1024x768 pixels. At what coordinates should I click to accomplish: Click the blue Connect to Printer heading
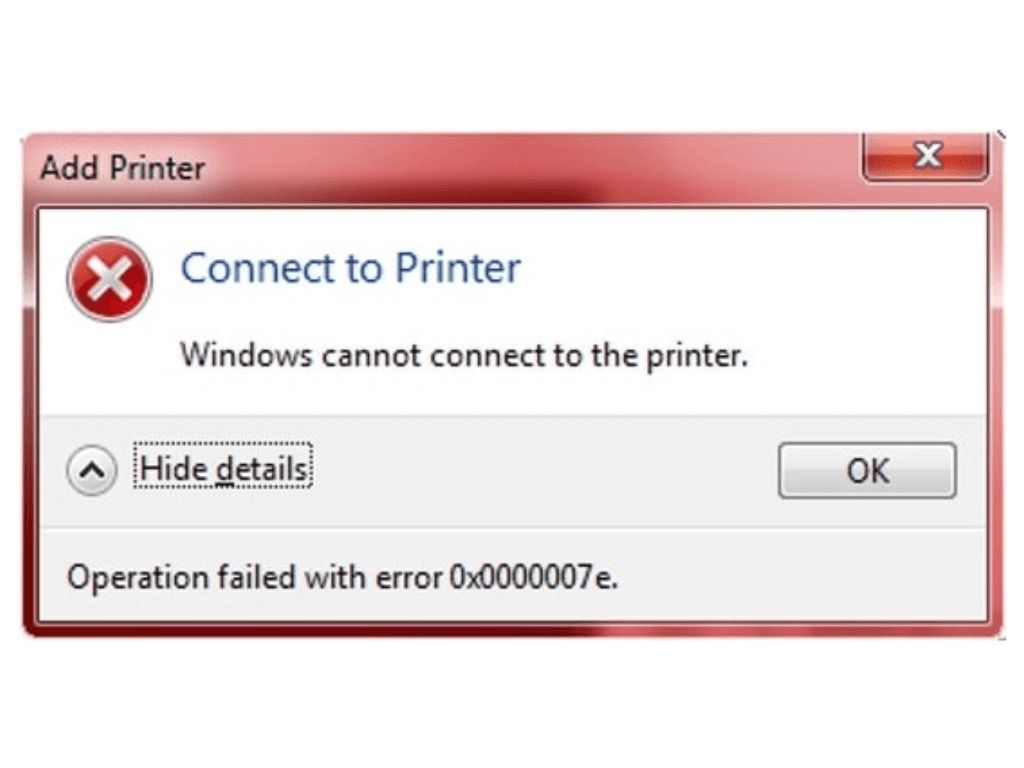(350, 268)
